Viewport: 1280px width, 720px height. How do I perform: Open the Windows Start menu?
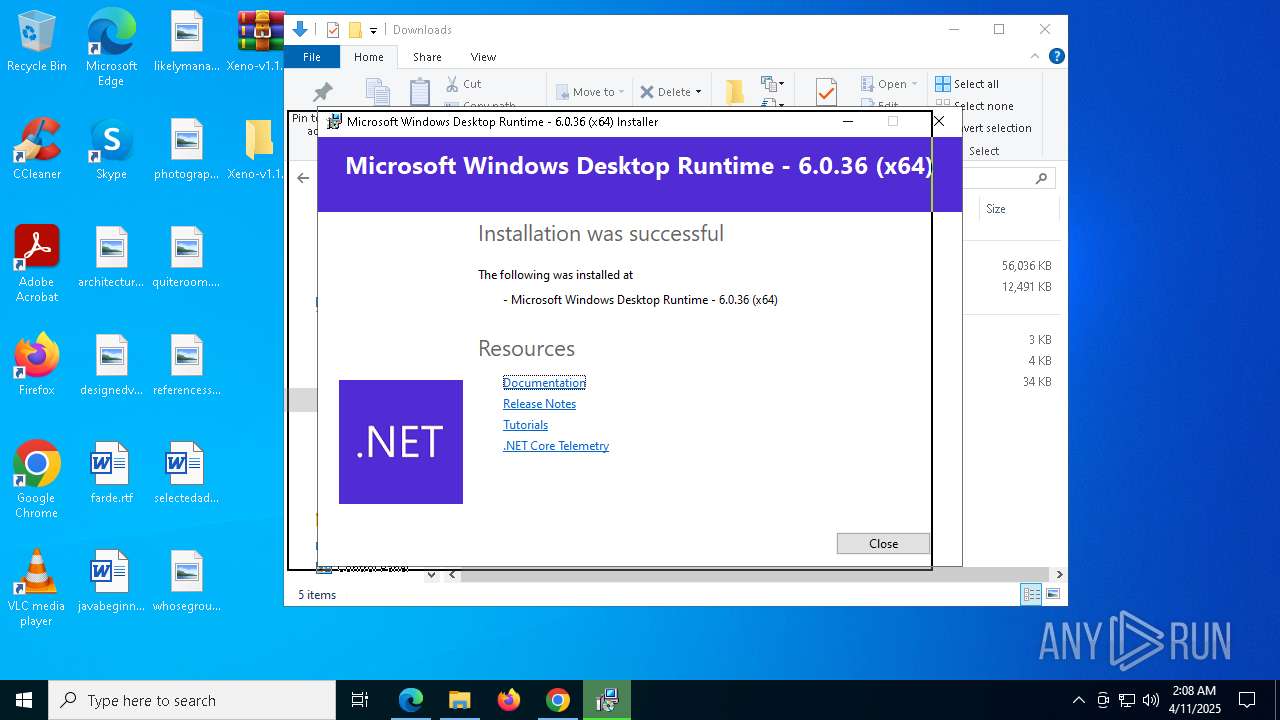(24, 700)
